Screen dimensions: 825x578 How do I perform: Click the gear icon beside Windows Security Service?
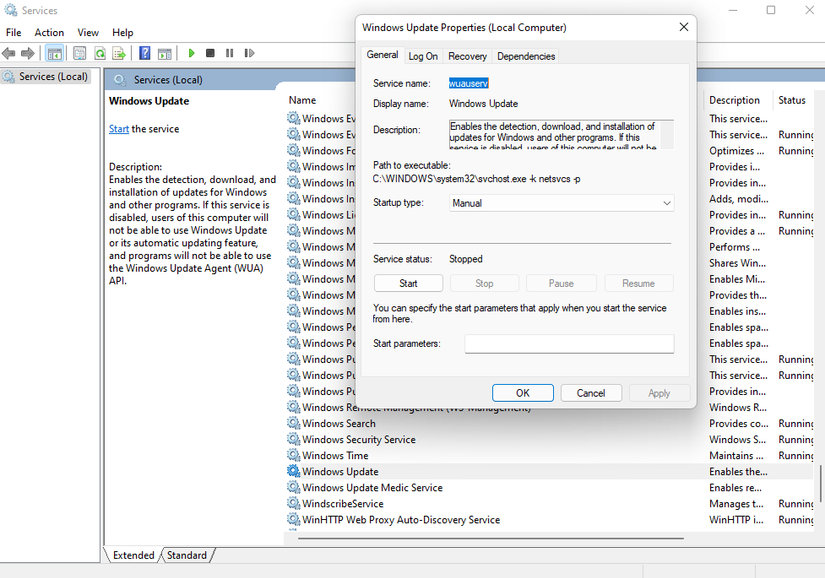coord(294,439)
